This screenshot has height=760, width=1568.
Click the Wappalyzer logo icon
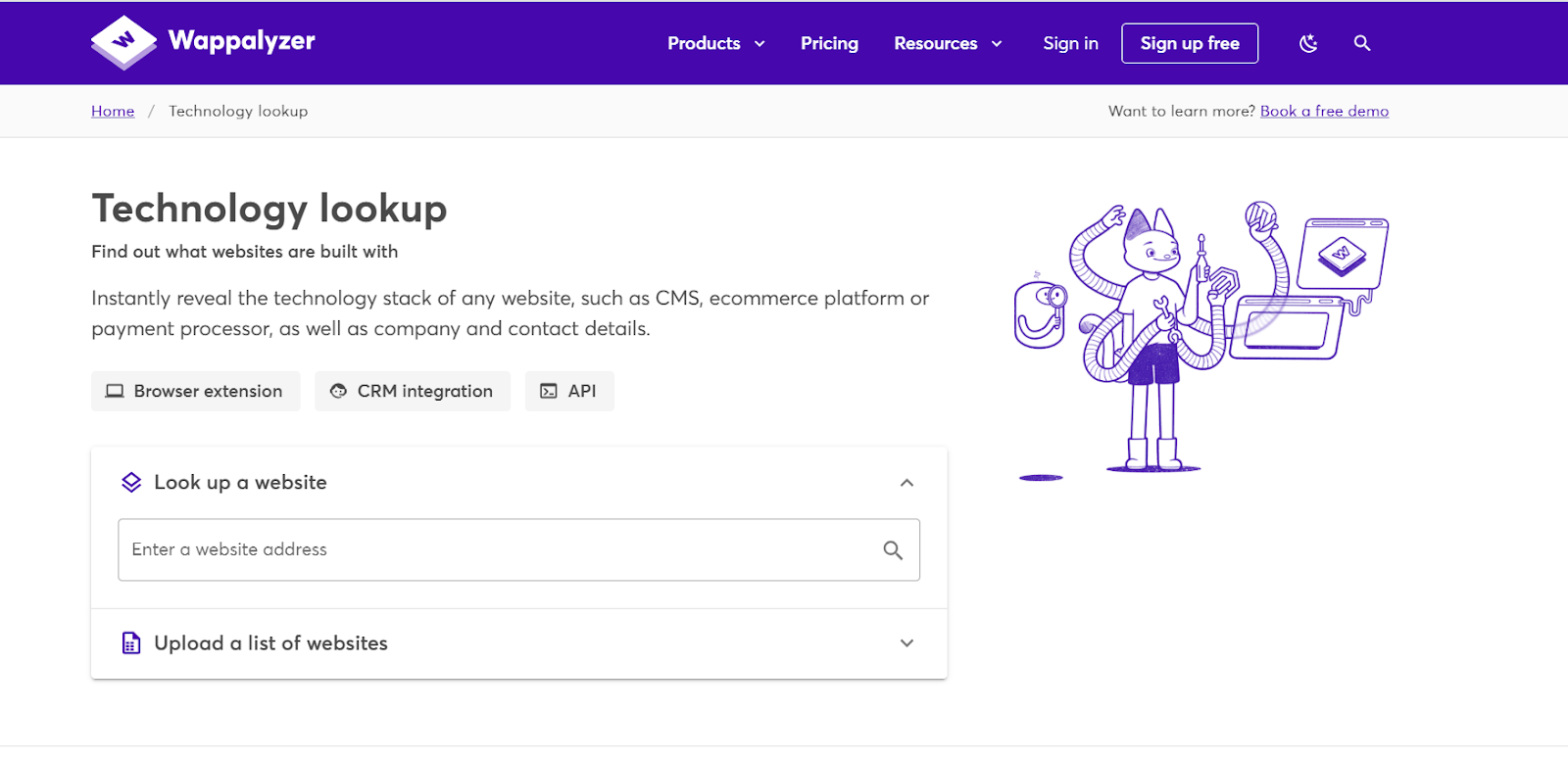click(123, 42)
